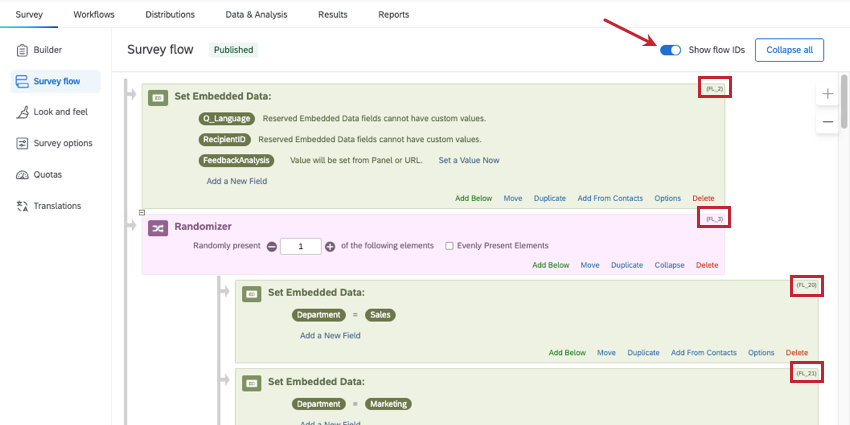Open the Workflows tab
Image resolution: width=850 pixels, height=425 pixels.
94,15
